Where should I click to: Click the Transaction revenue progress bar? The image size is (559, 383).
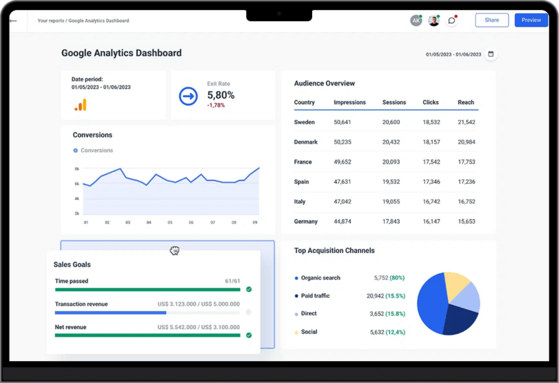coord(147,313)
